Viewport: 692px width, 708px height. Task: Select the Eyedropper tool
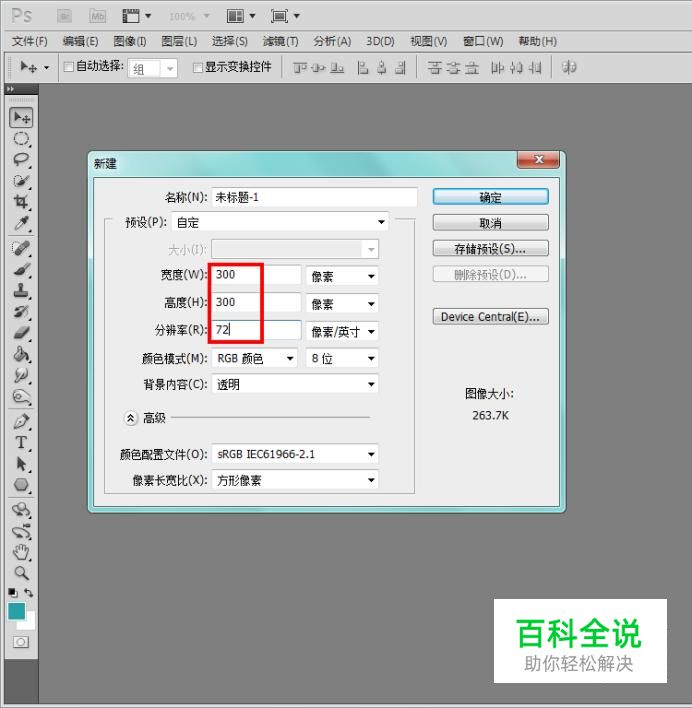point(21,223)
